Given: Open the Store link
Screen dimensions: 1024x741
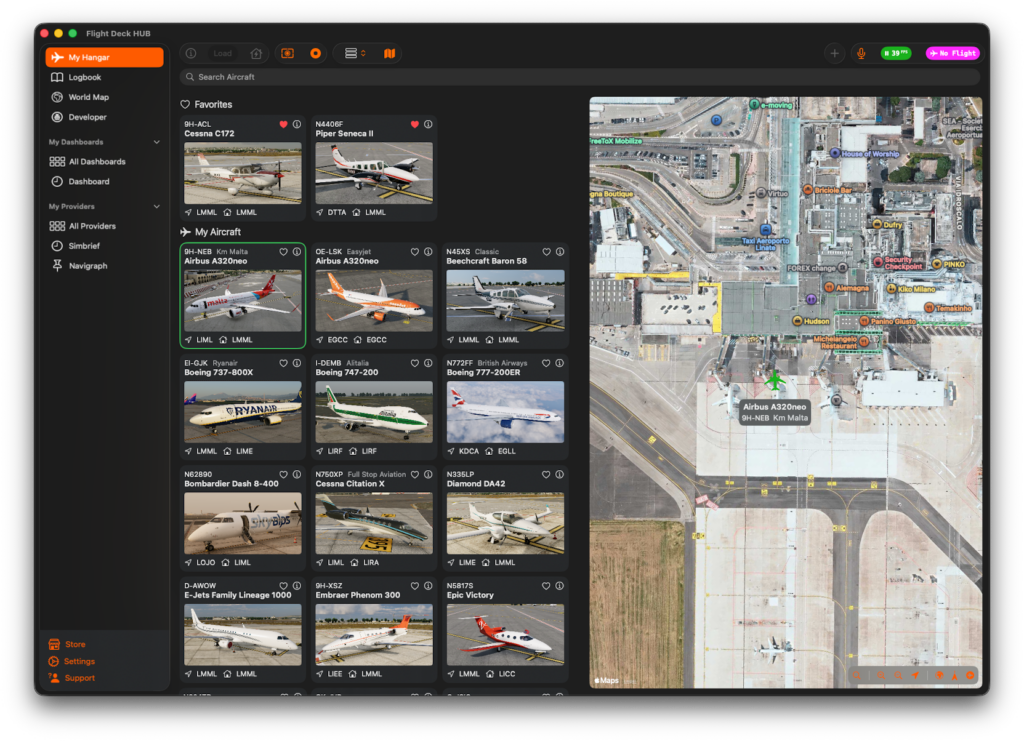Looking at the screenshot, I should (75, 644).
